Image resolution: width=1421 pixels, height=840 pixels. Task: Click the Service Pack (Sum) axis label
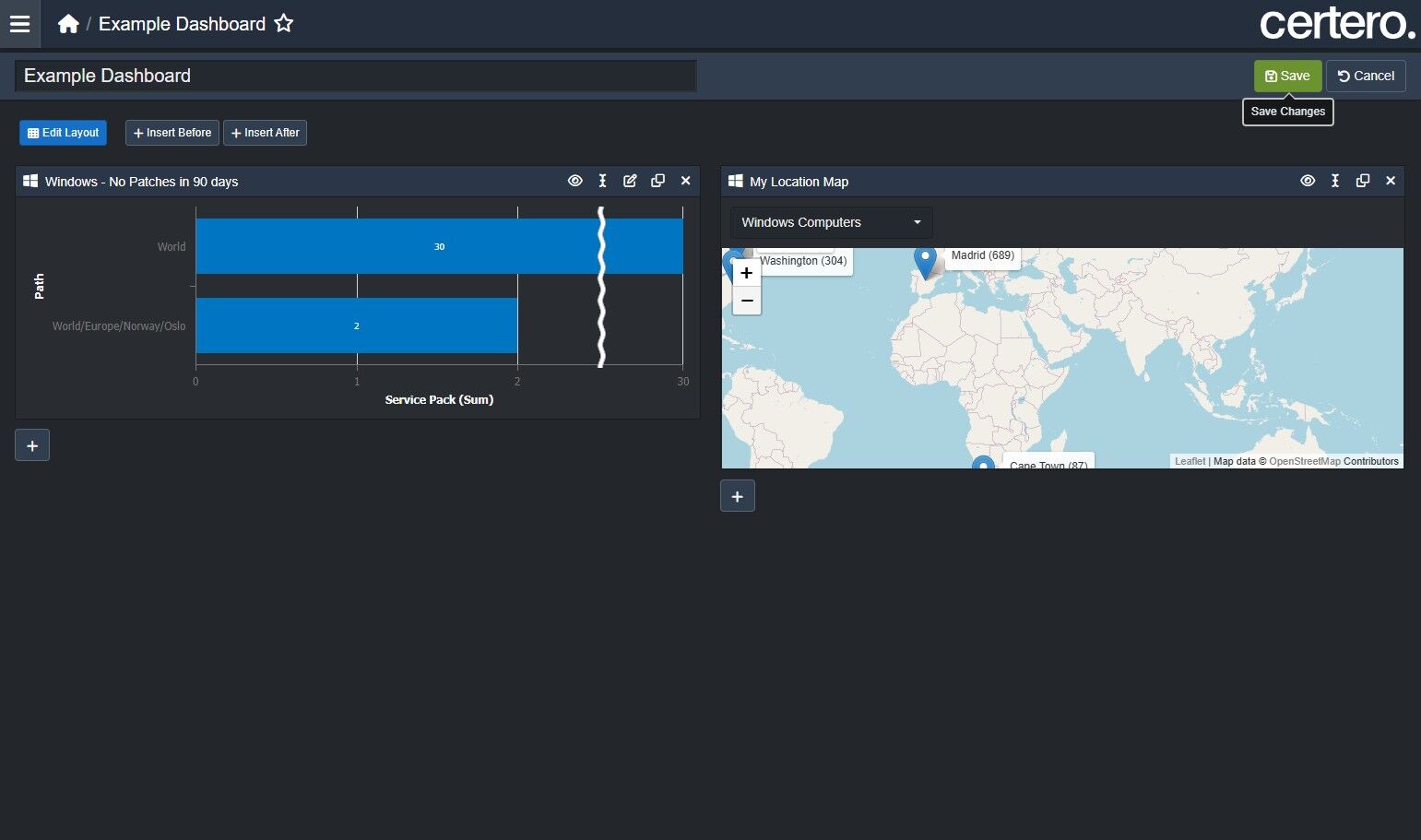(439, 399)
